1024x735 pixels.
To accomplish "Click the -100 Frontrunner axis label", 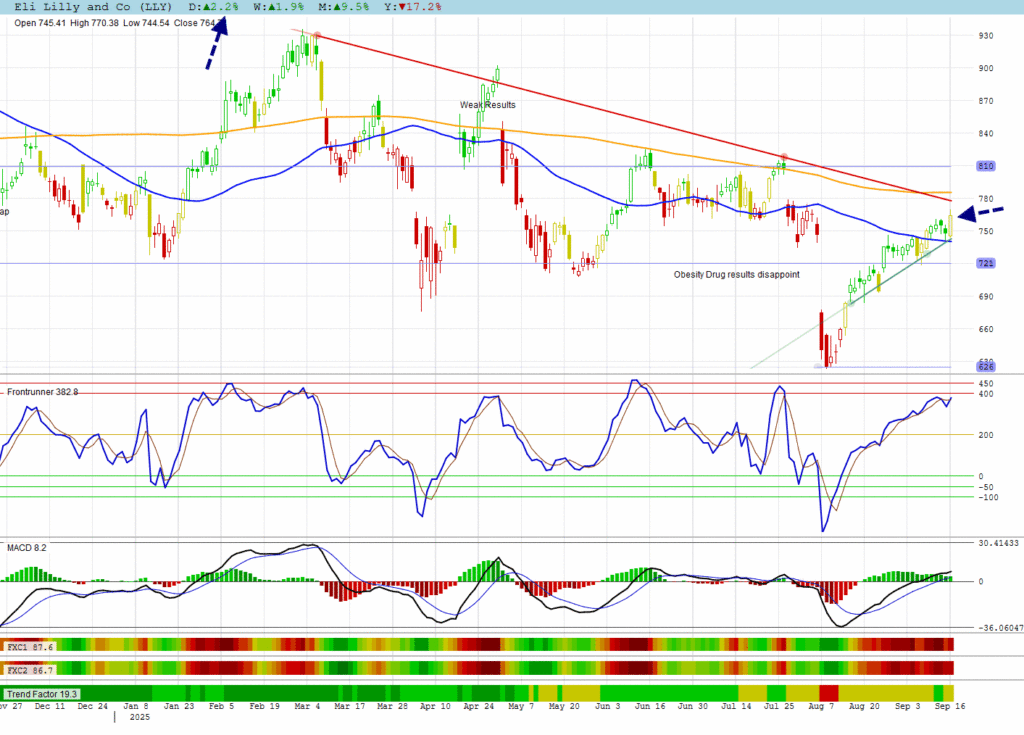I will (988, 497).
